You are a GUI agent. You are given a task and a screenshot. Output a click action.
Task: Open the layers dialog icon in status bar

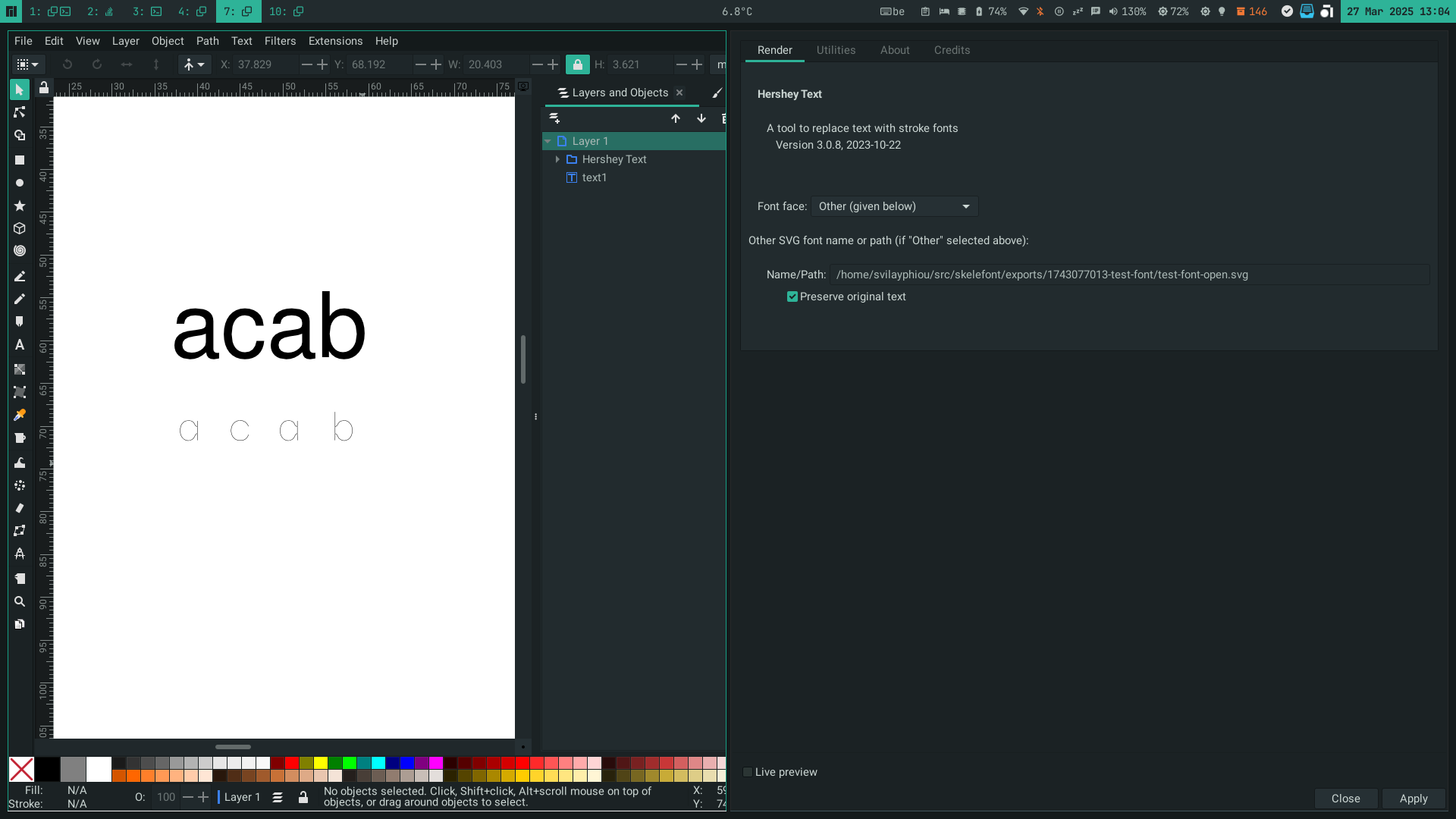(x=278, y=797)
